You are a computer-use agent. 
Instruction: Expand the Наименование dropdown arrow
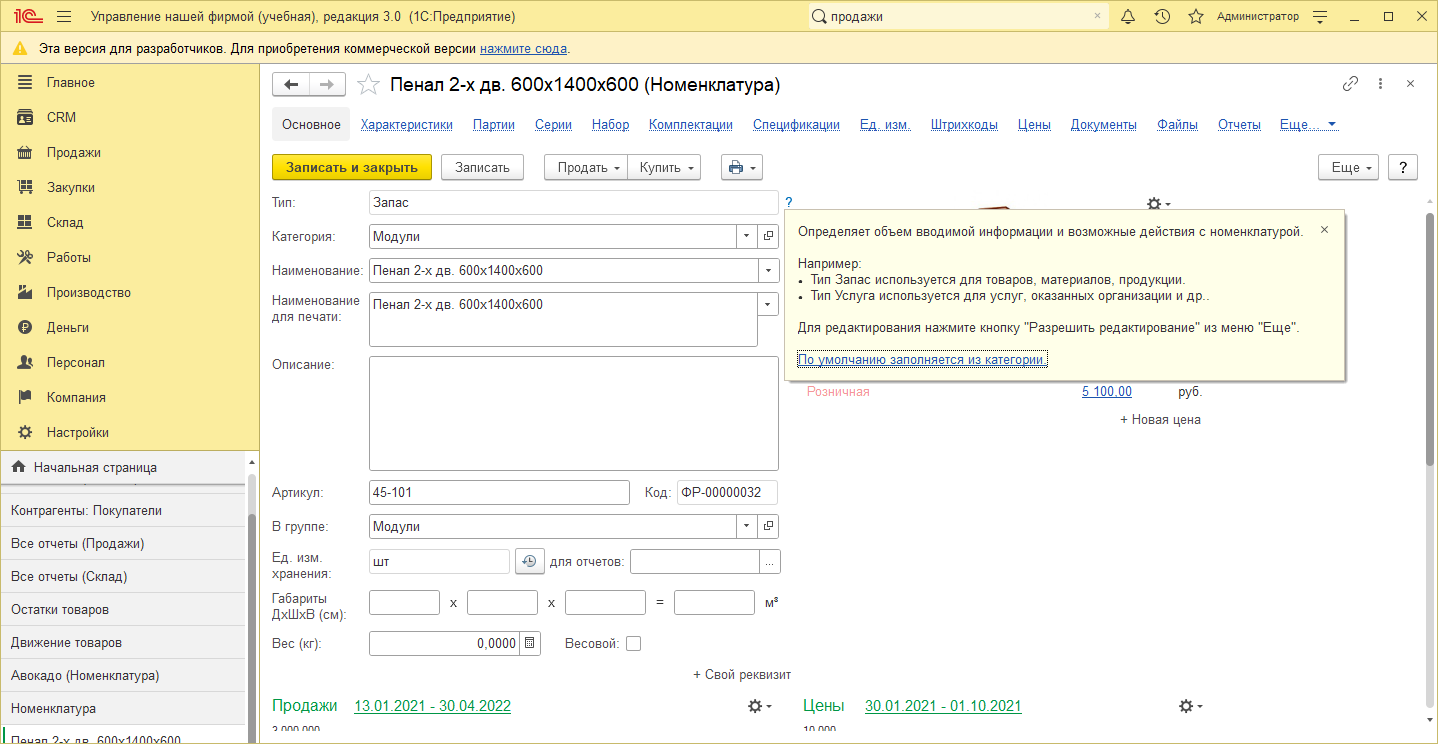[x=768, y=271]
